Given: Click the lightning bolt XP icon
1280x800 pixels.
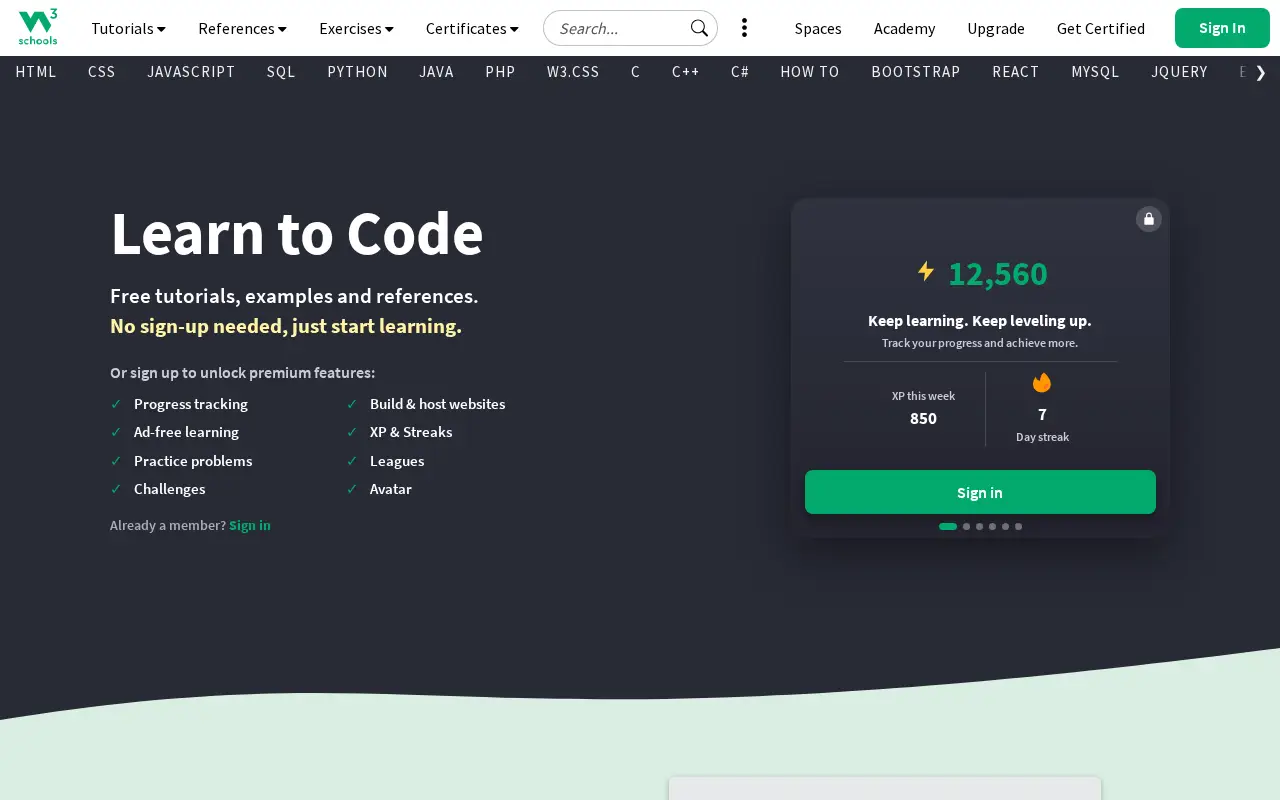Looking at the screenshot, I should coord(926,271).
